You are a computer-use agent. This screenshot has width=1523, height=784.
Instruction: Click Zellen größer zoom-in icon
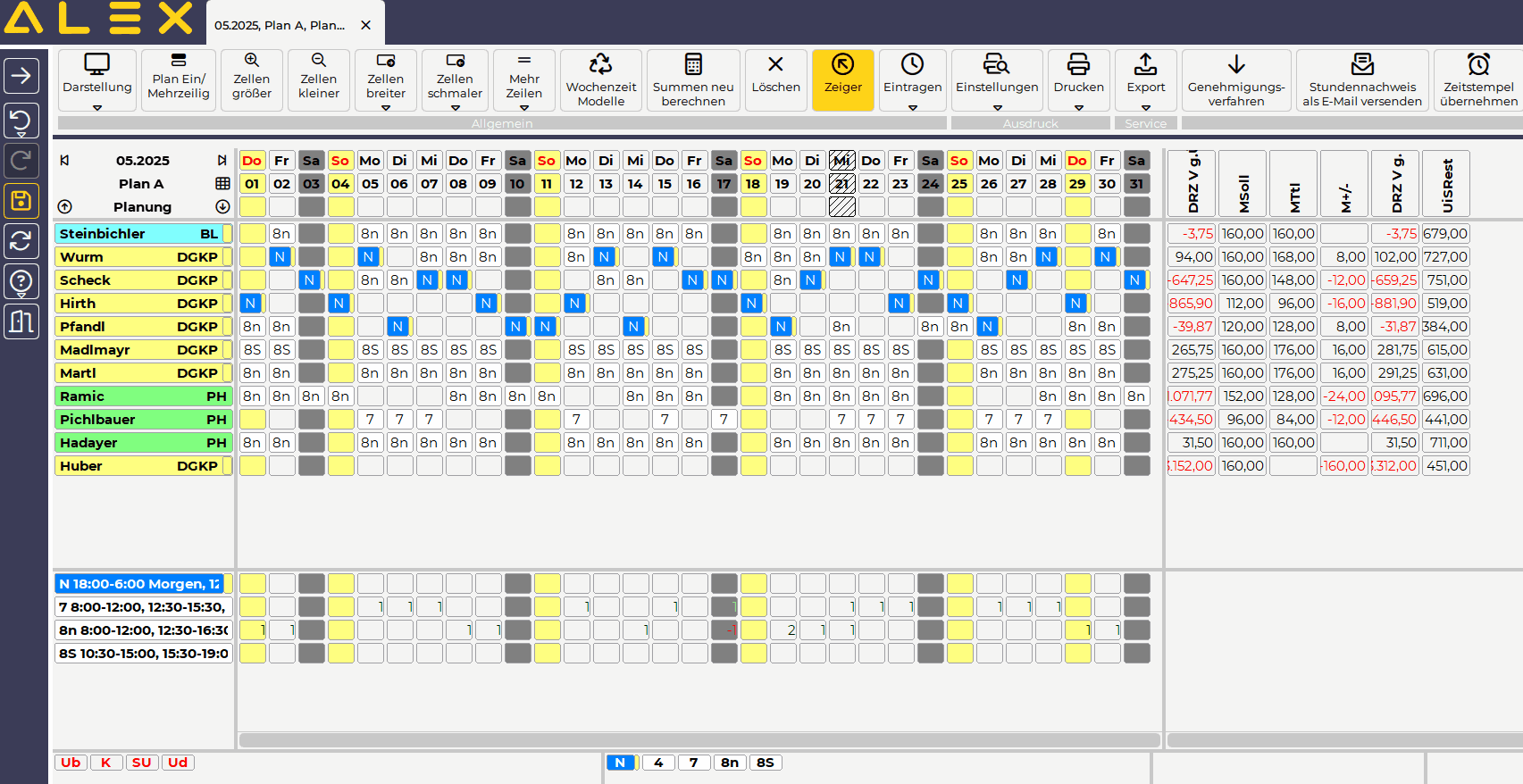click(252, 76)
